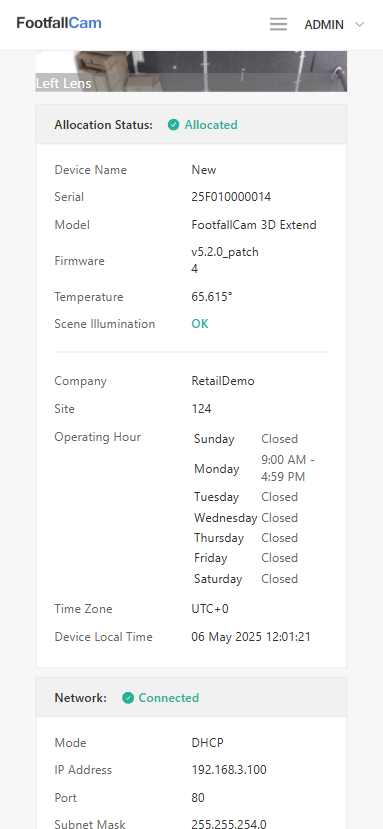The image size is (383, 829).
Task: Open the hamburger navigation menu
Action: click(x=278, y=24)
